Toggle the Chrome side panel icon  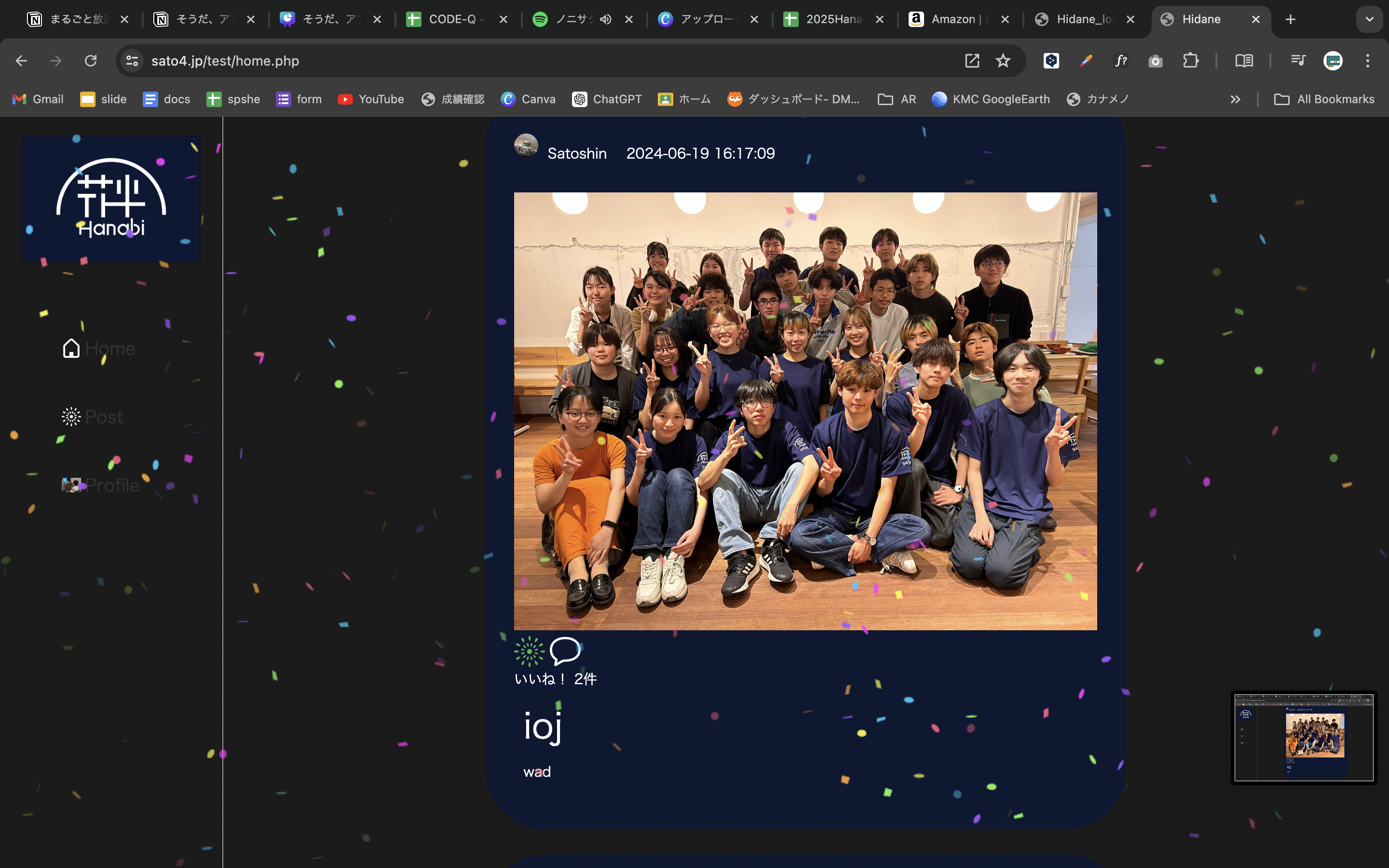1244,61
